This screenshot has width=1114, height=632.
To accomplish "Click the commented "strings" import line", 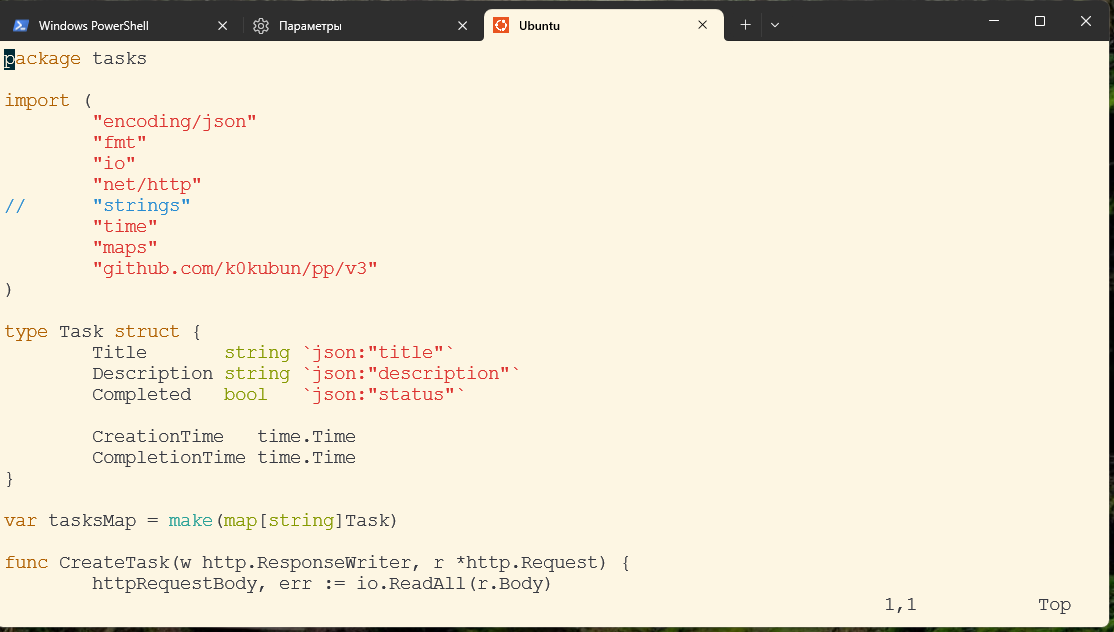I will tap(141, 206).
